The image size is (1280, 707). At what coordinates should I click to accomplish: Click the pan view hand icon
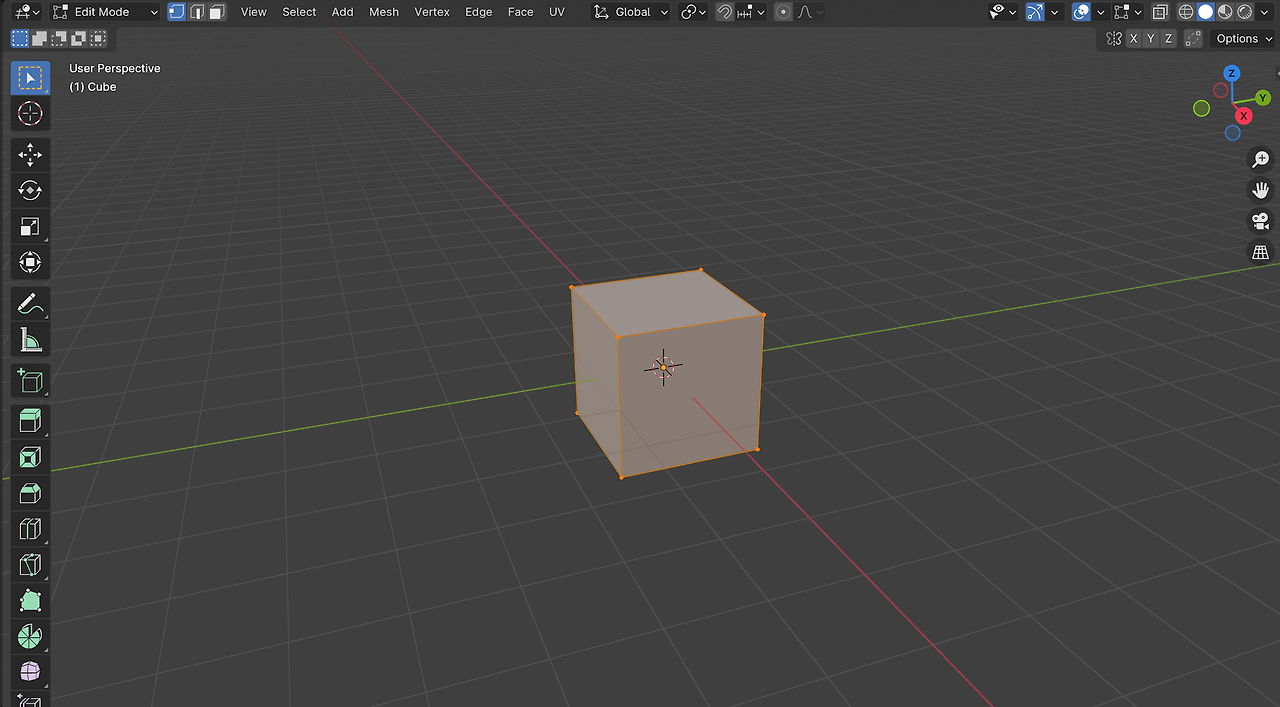pyautogui.click(x=1261, y=190)
